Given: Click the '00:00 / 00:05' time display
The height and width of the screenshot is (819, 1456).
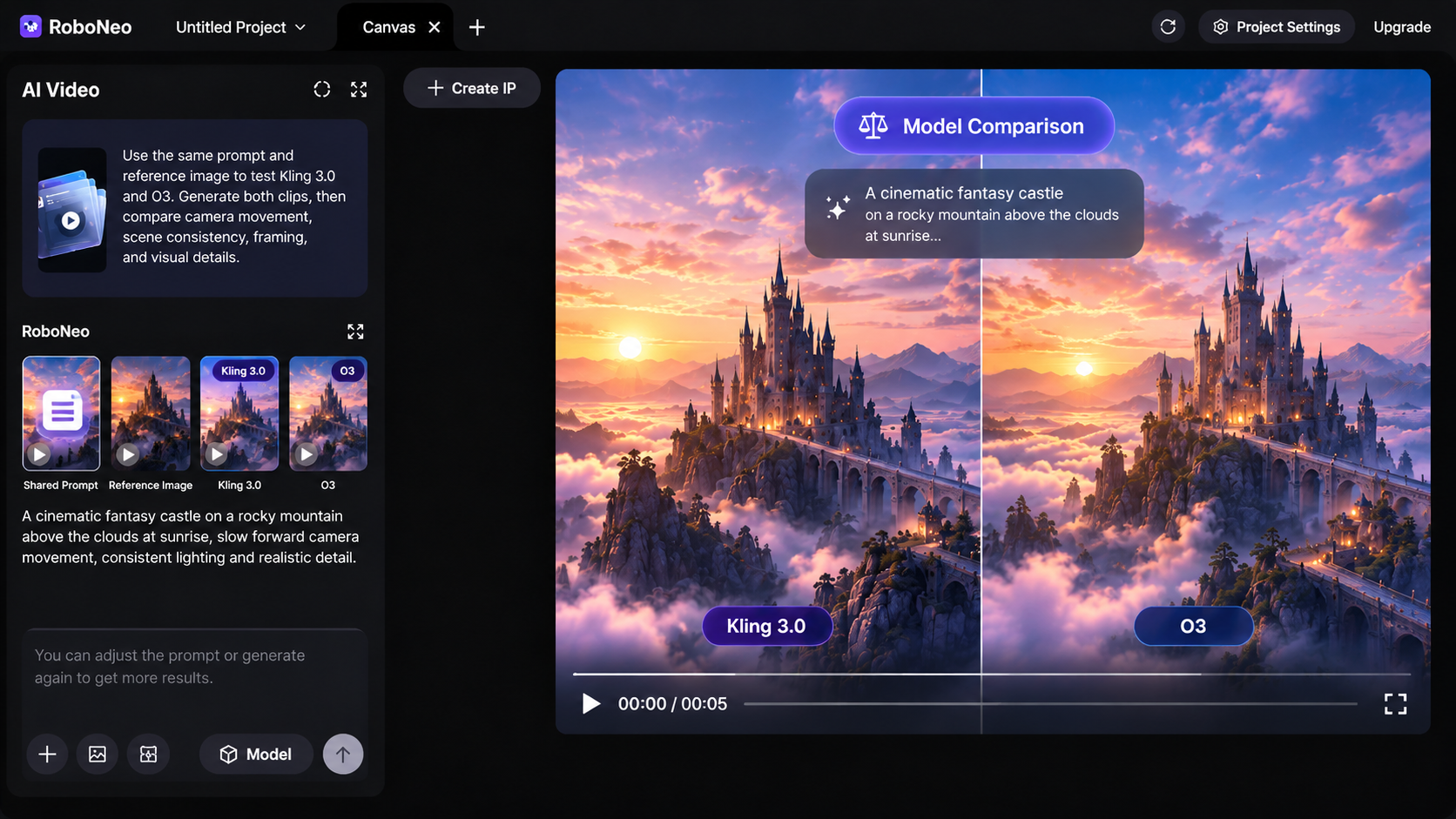Looking at the screenshot, I should click(672, 703).
